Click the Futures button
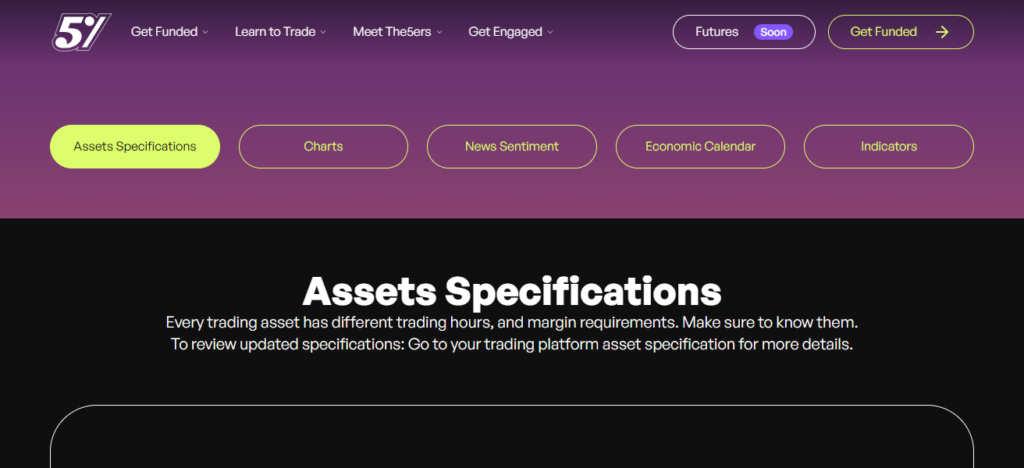 pyautogui.click(x=717, y=32)
